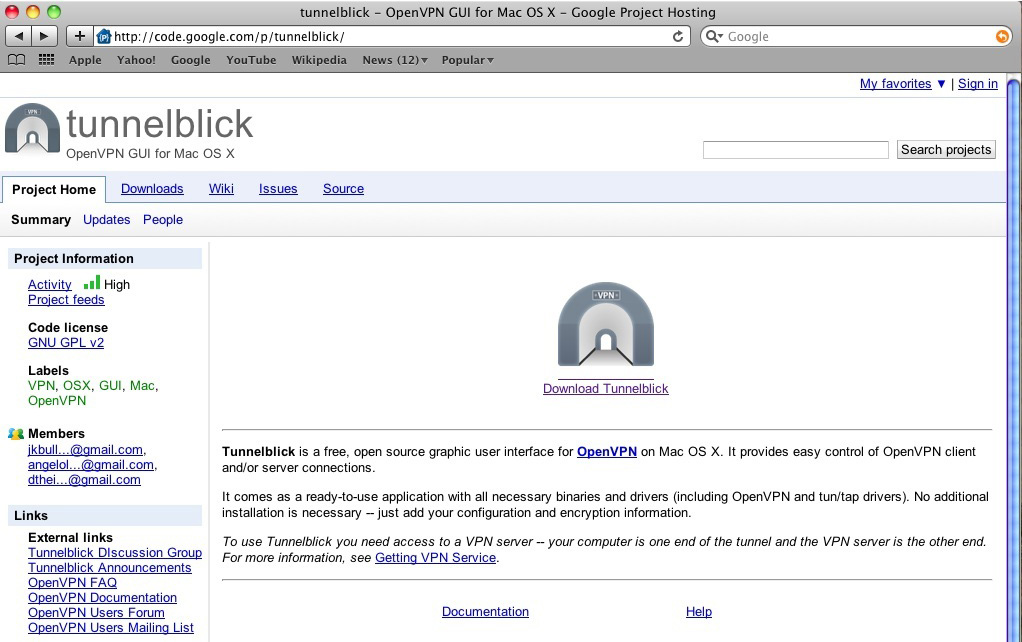Open the Help link
The height and width of the screenshot is (642, 1022).
coord(699,611)
